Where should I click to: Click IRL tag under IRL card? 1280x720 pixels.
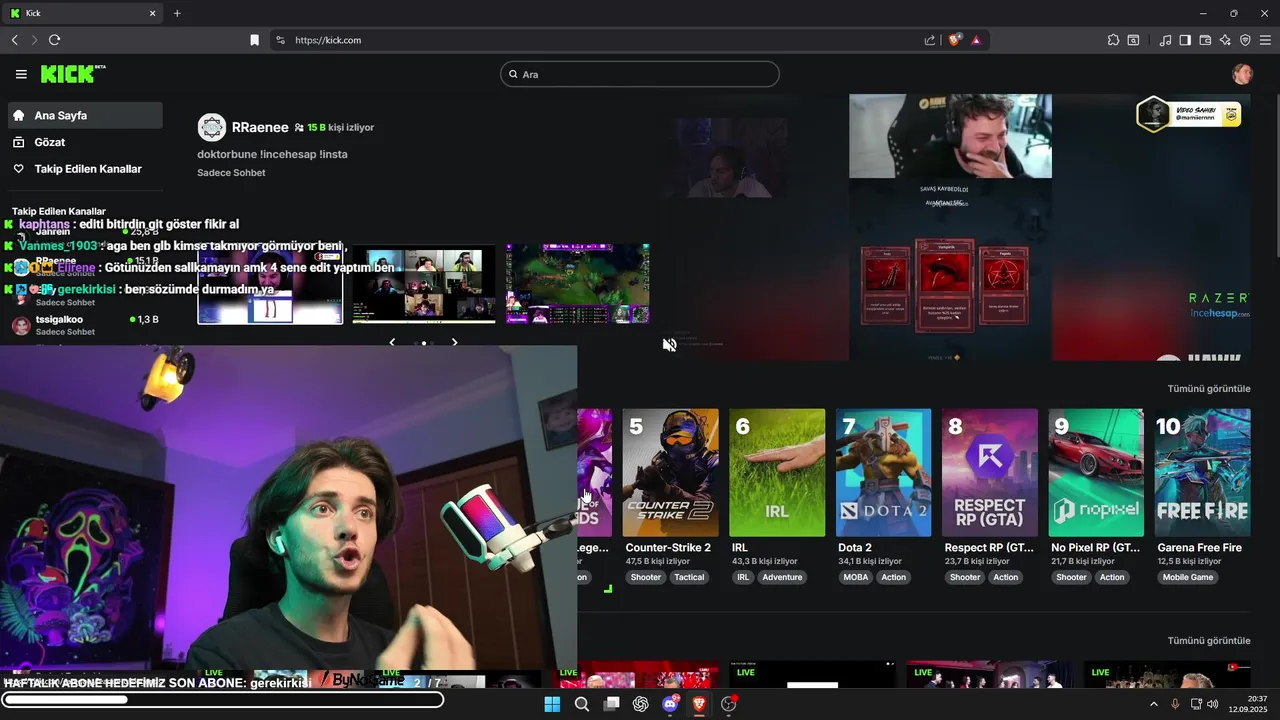coord(743,577)
